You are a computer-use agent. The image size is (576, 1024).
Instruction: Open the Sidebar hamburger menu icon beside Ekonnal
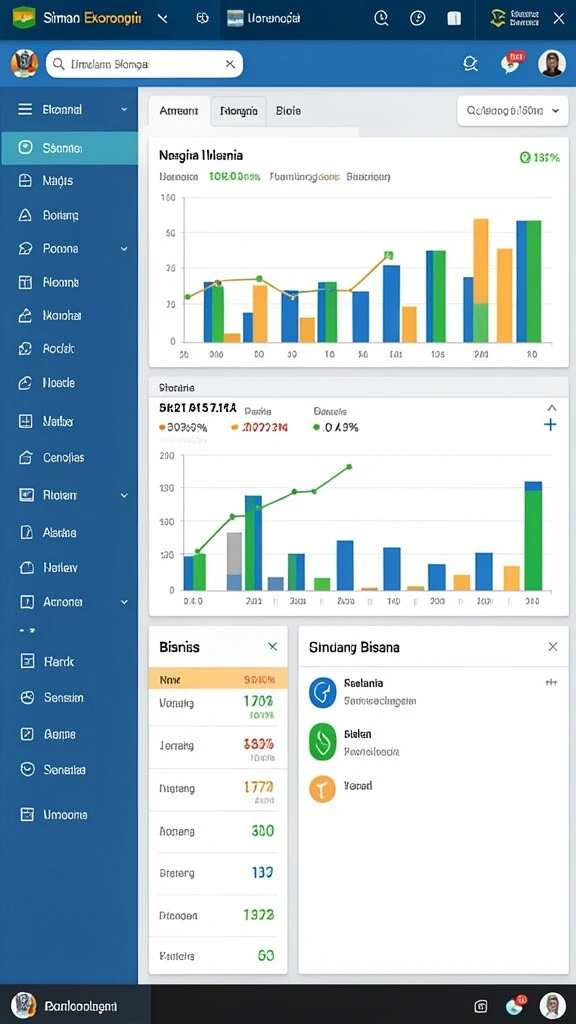[x=25, y=110]
